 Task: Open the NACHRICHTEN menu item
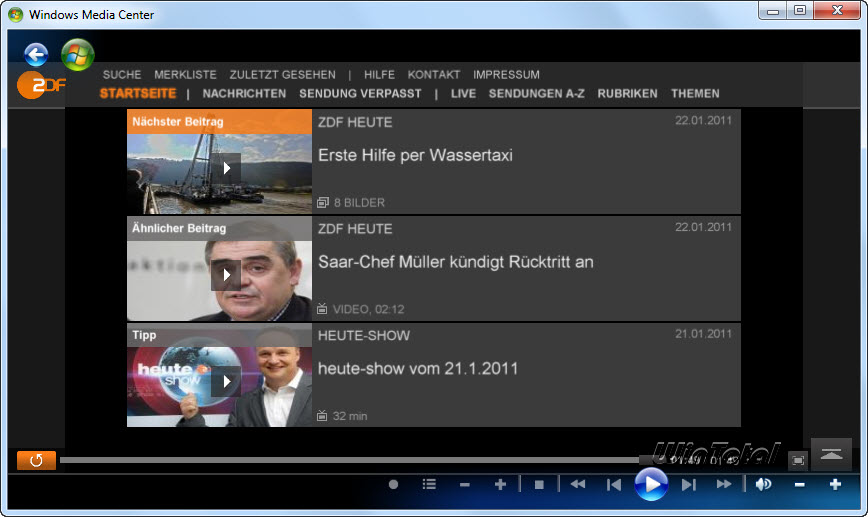pos(244,94)
